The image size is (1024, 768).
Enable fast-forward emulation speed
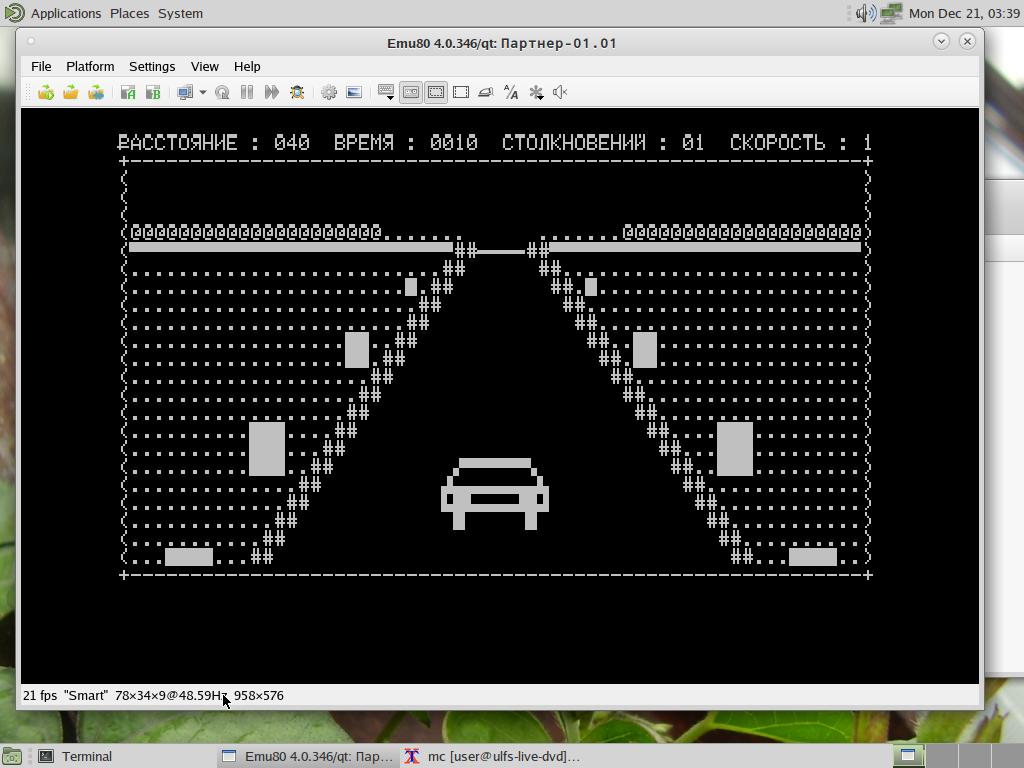[271, 92]
